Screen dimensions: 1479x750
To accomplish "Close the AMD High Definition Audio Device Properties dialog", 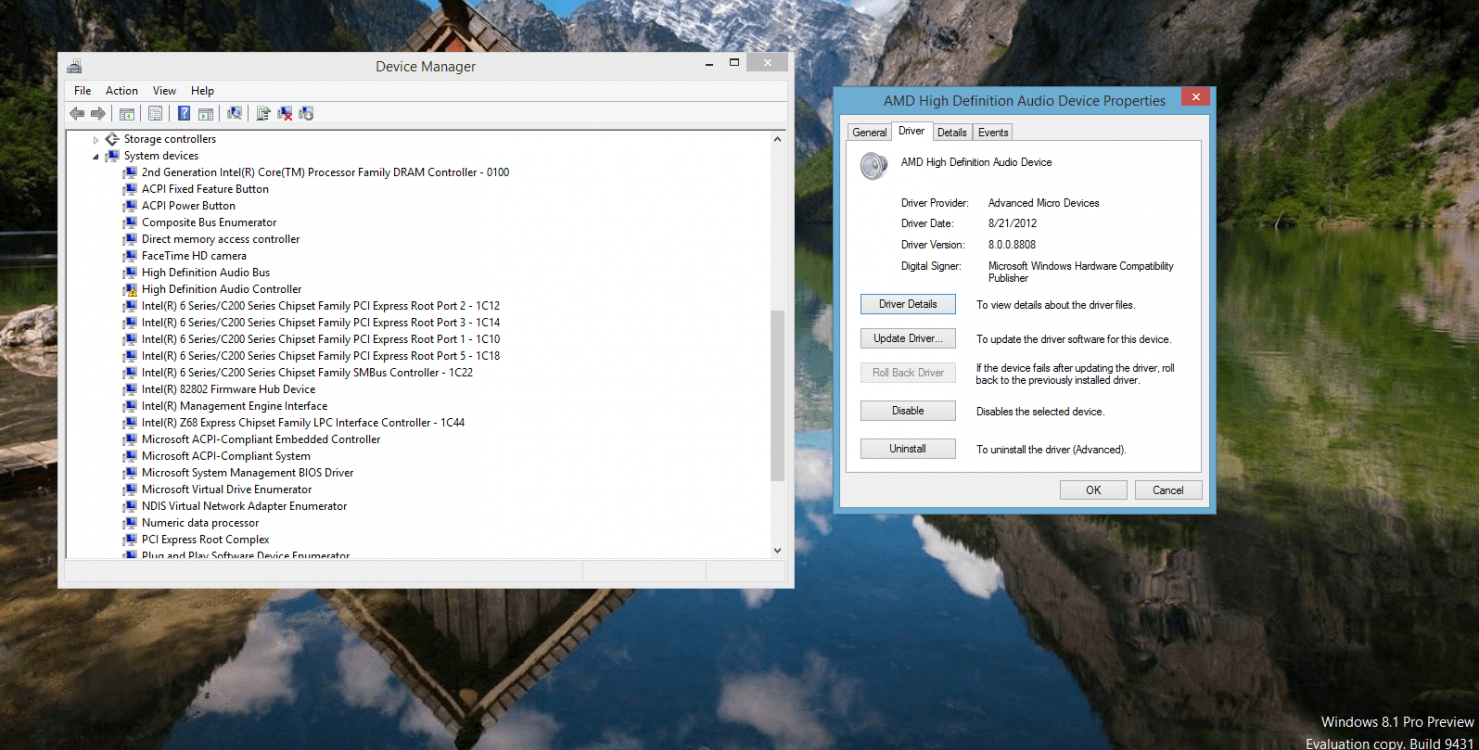I will tap(1195, 97).
